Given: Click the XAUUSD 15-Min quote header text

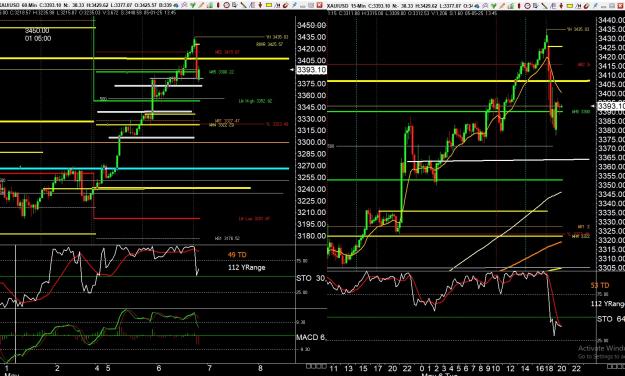Looking at the screenshot, I should [400, 6].
